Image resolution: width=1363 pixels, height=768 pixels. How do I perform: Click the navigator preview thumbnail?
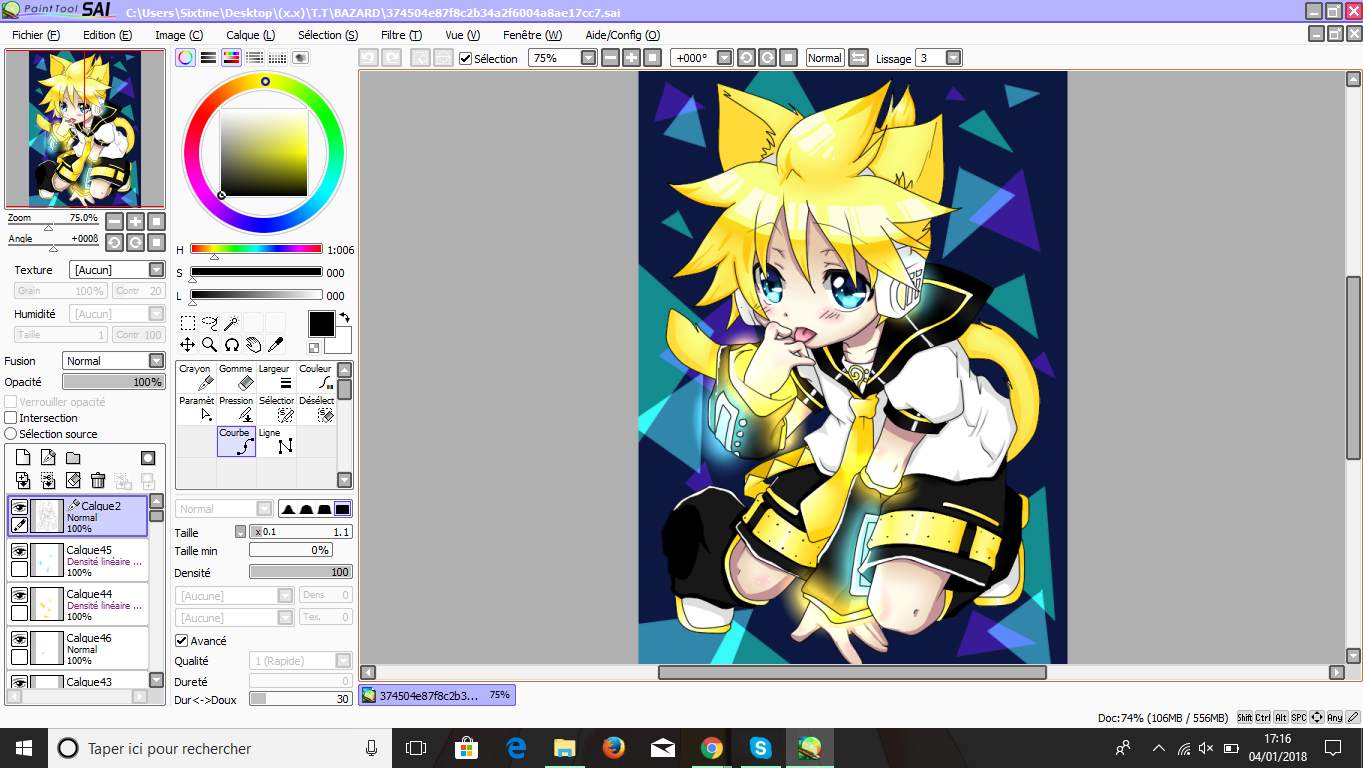coord(84,129)
